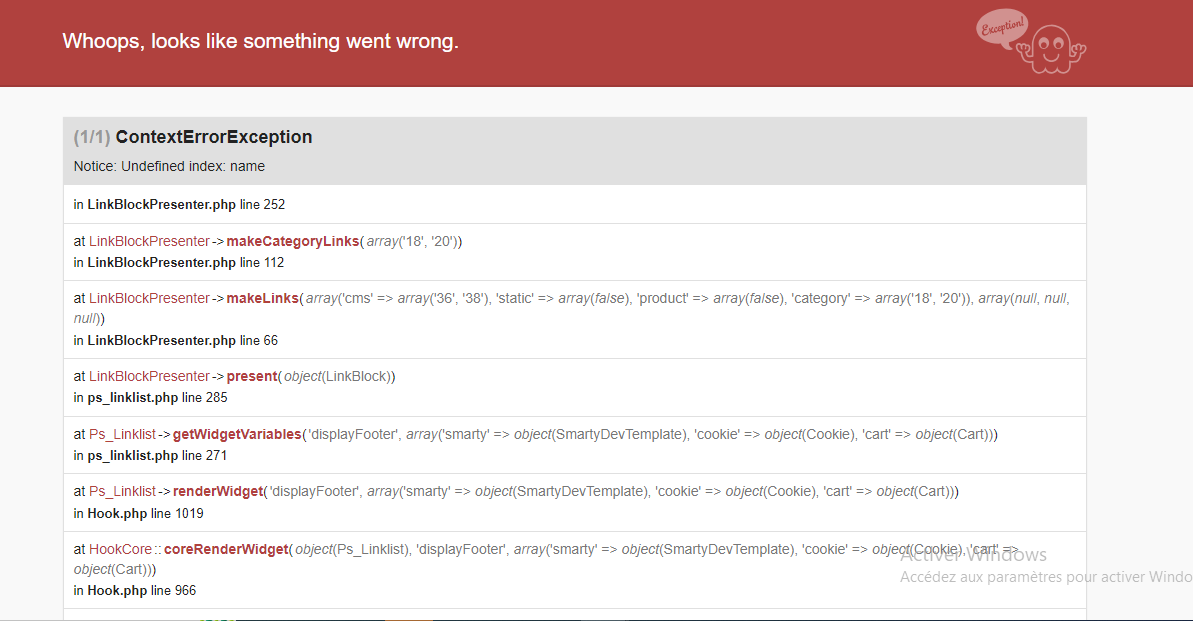Click the makeCategoryLinks method name
The width and height of the screenshot is (1193, 621).
(293, 241)
